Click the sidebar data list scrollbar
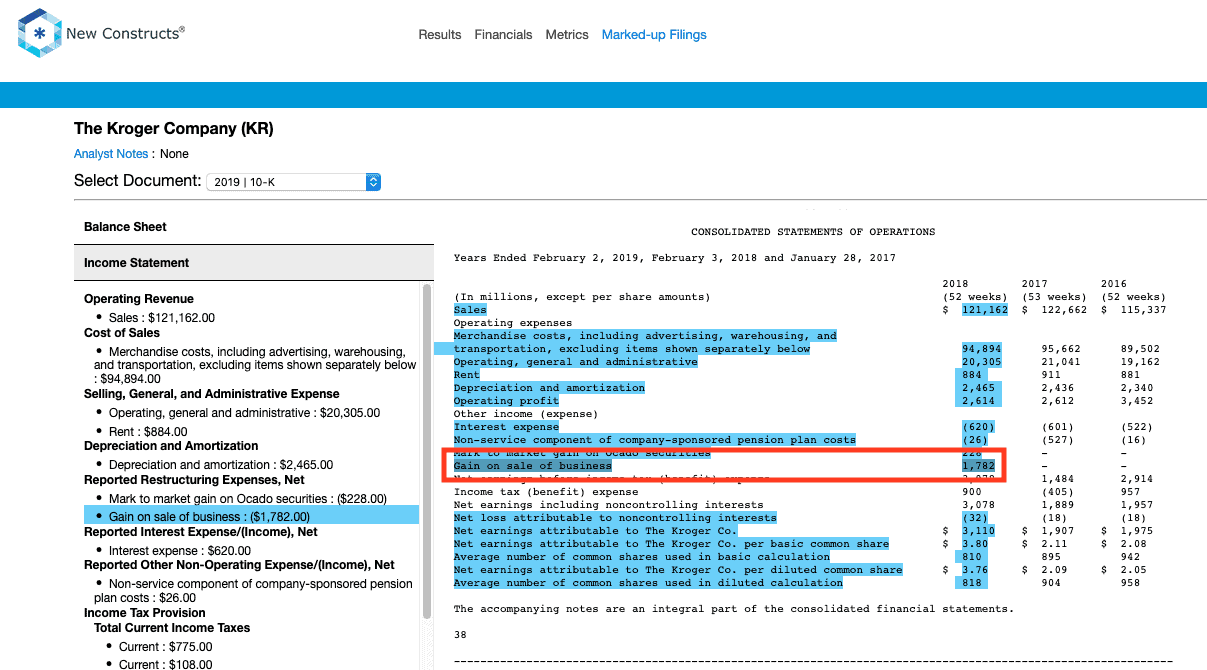This screenshot has width=1207, height=670. tap(427, 450)
